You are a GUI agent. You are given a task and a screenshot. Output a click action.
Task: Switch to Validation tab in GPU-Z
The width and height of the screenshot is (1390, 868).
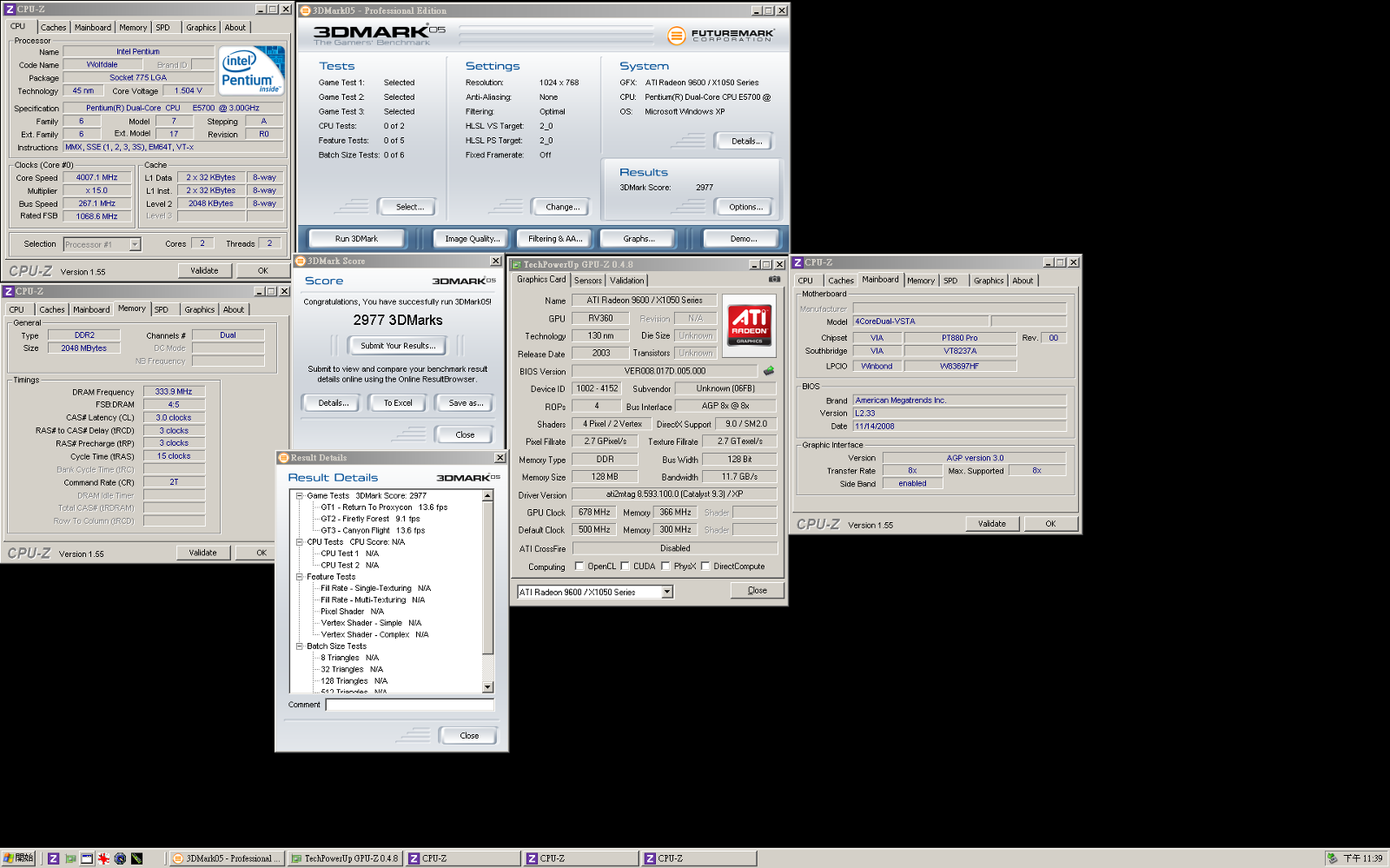point(627,281)
